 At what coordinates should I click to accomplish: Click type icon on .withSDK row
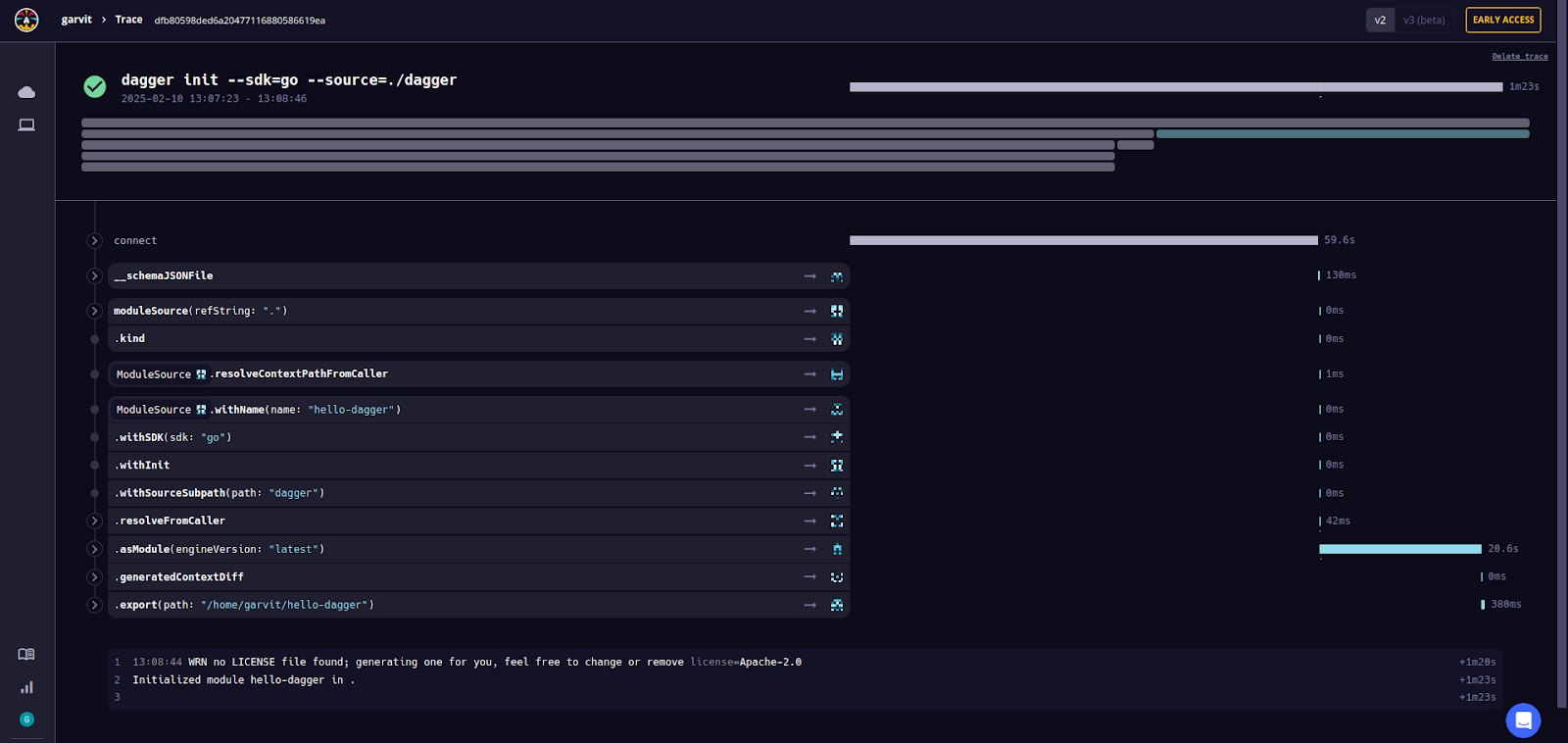837,437
